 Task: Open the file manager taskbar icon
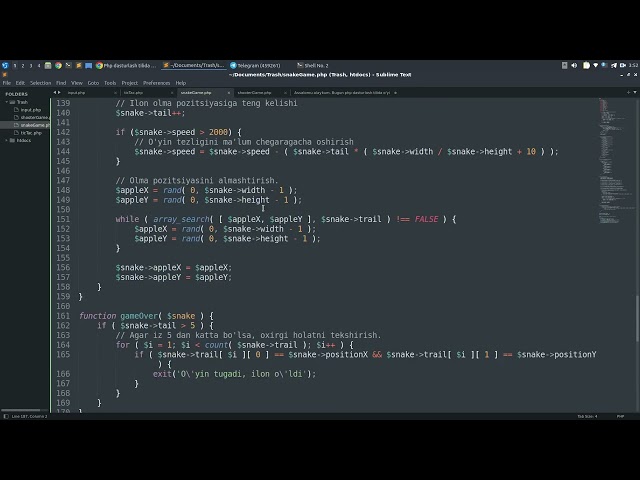pyautogui.click(x=48, y=65)
